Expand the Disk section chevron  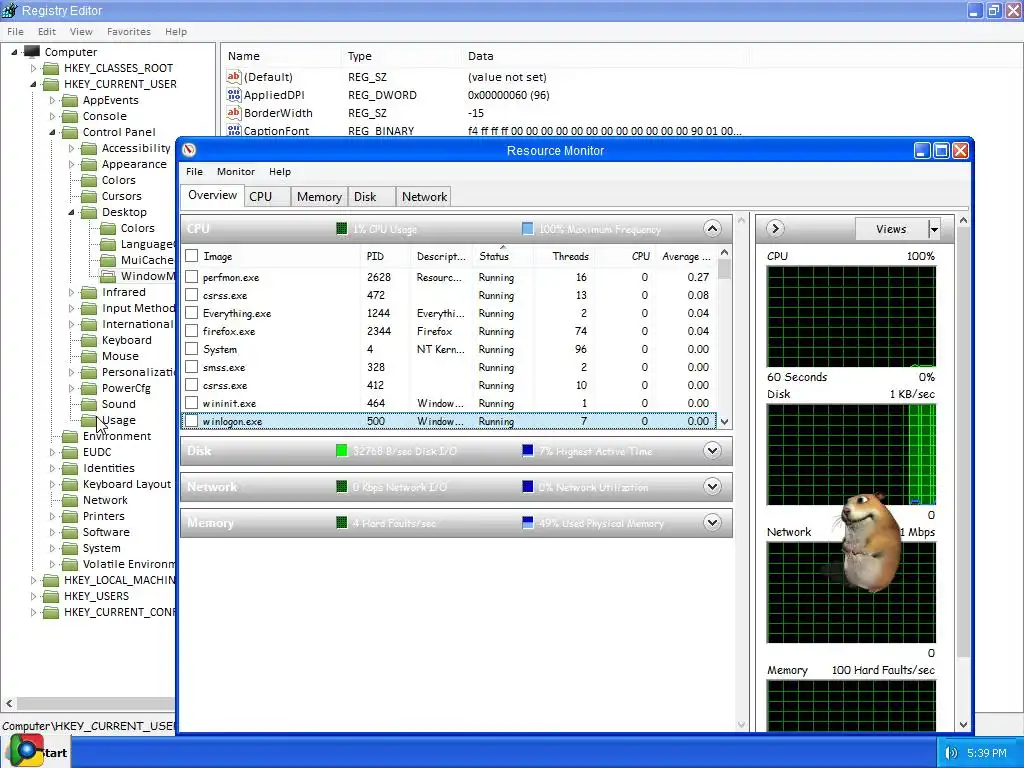tap(712, 451)
